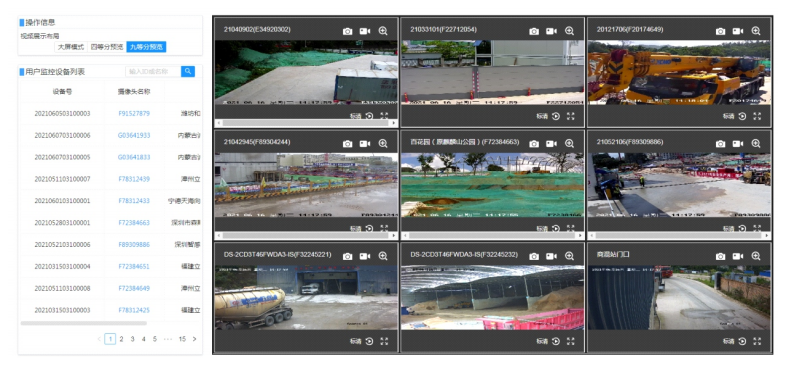The image size is (786, 369).
Task: Expand 商混站门口 camera to fullscreen
Action: pyautogui.click(x=757, y=341)
